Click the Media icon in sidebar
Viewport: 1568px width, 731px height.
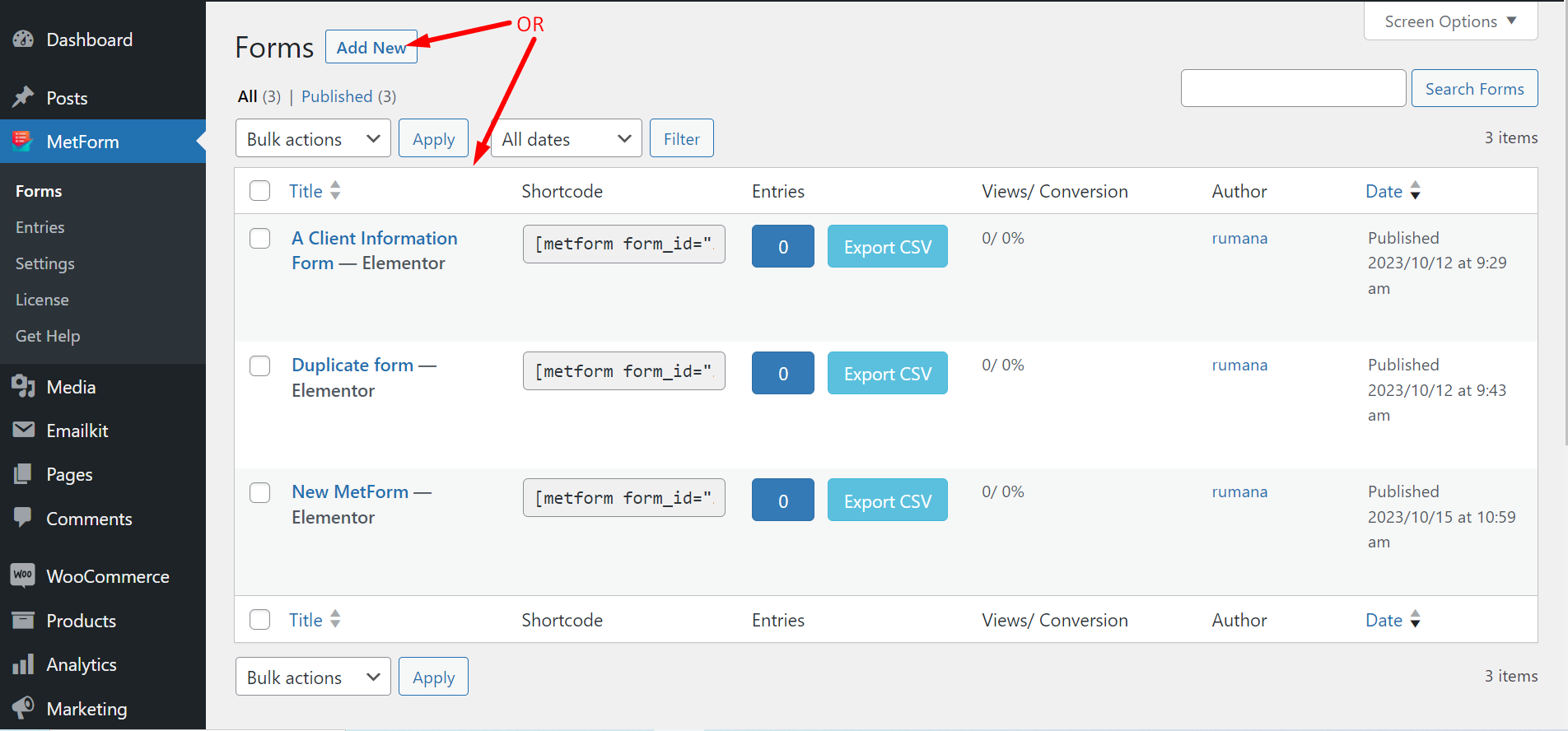click(23, 386)
